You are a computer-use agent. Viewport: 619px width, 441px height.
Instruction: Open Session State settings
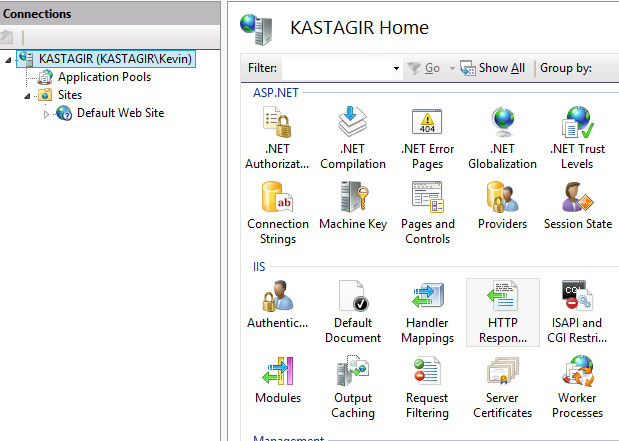point(578,206)
